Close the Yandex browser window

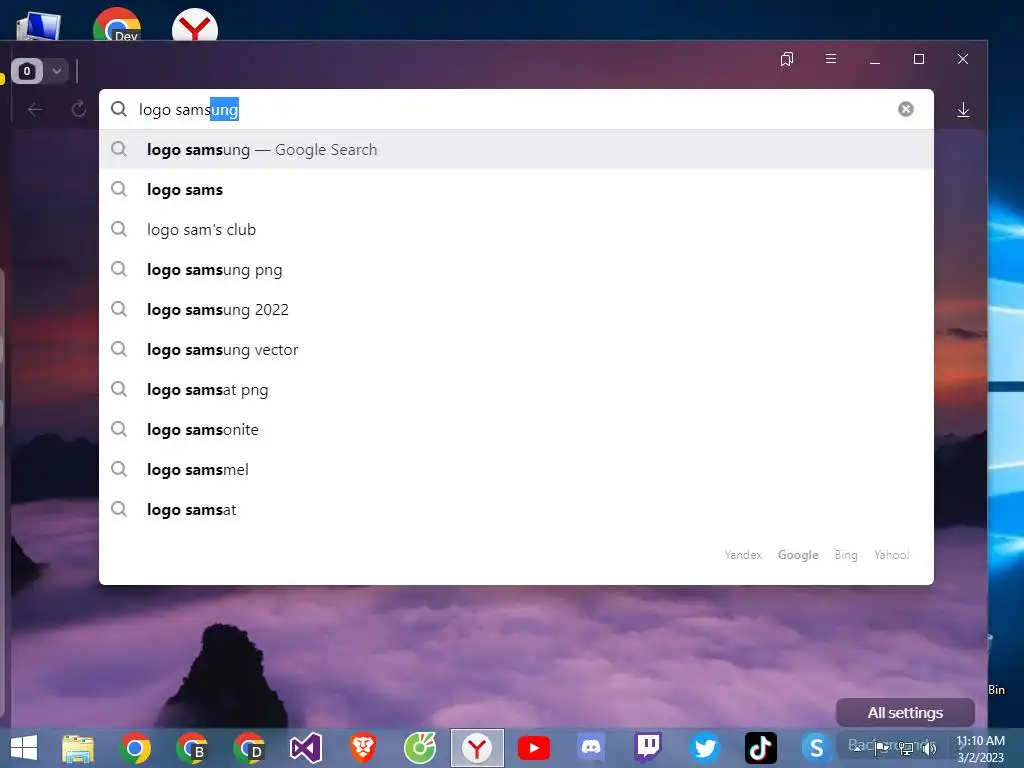point(963,59)
